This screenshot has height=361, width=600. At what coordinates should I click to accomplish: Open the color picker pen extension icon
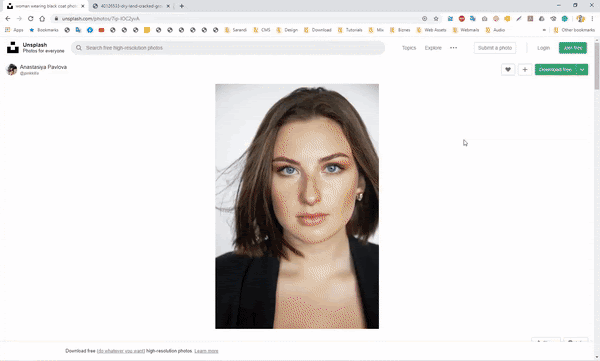(519, 18)
